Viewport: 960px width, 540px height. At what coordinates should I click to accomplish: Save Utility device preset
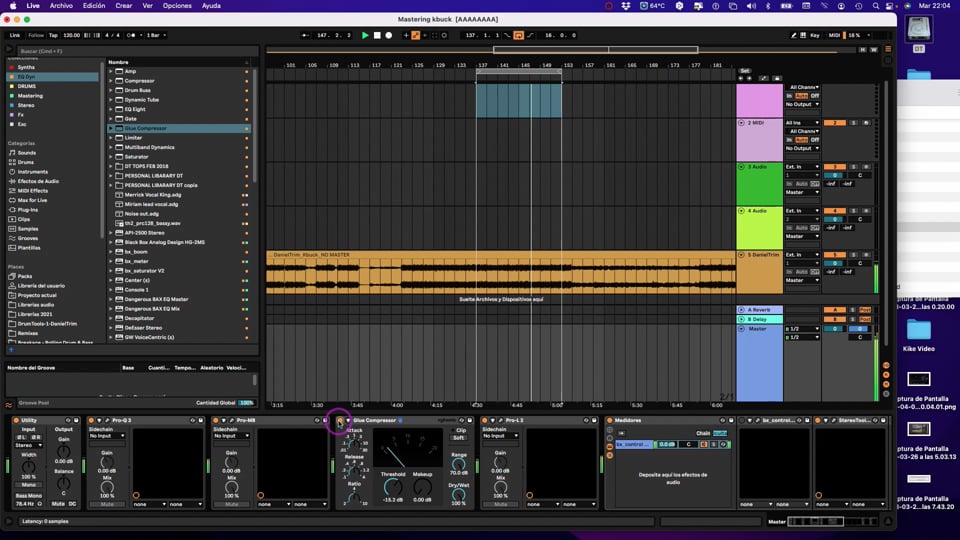coord(76,421)
